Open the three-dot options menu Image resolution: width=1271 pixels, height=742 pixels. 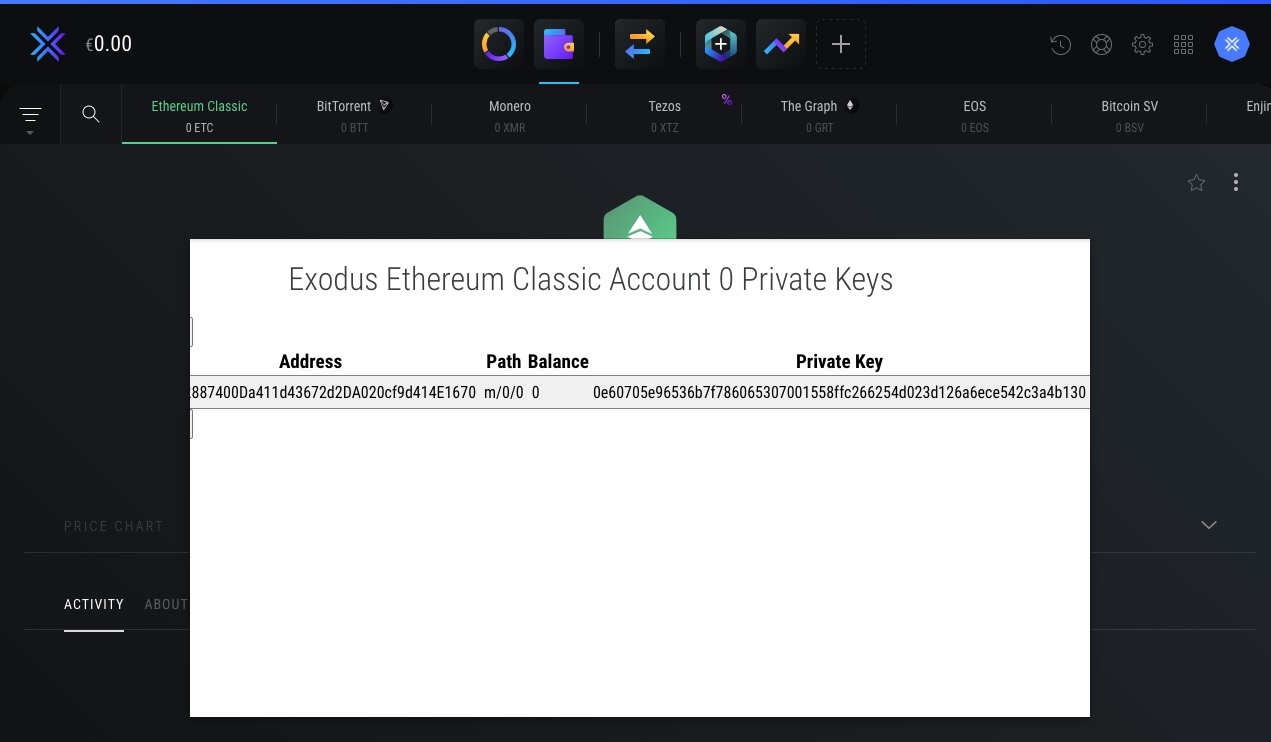(x=1236, y=182)
